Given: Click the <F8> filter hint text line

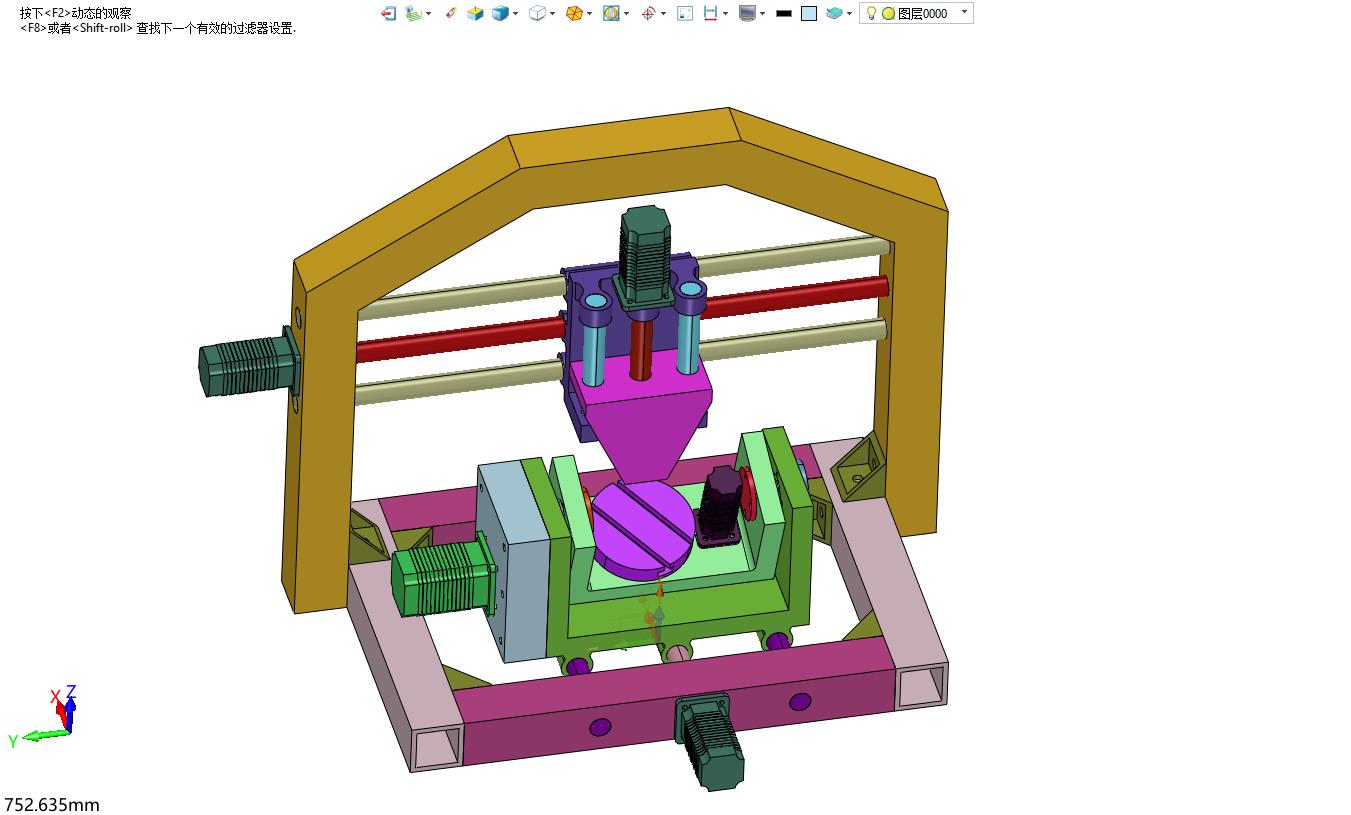Looking at the screenshot, I should tap(158, 28).
